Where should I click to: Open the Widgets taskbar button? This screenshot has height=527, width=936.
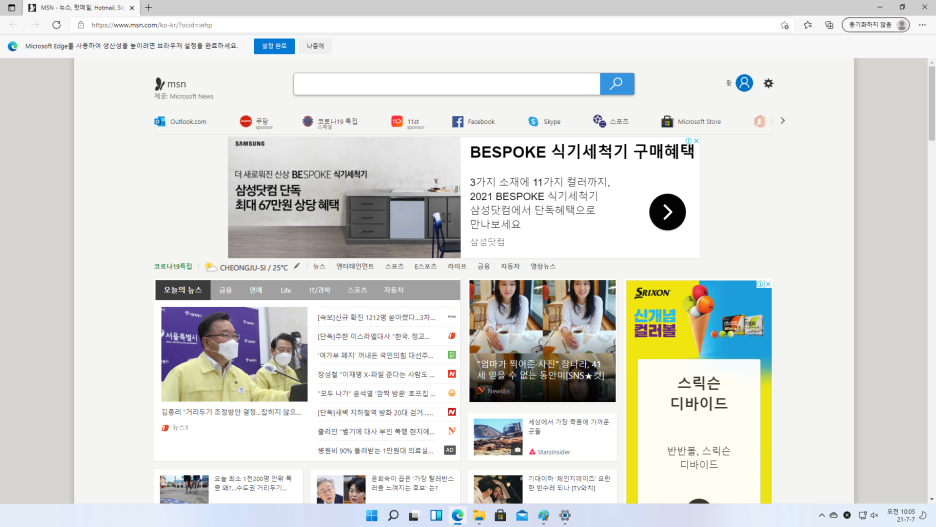[x=436, y=516]
